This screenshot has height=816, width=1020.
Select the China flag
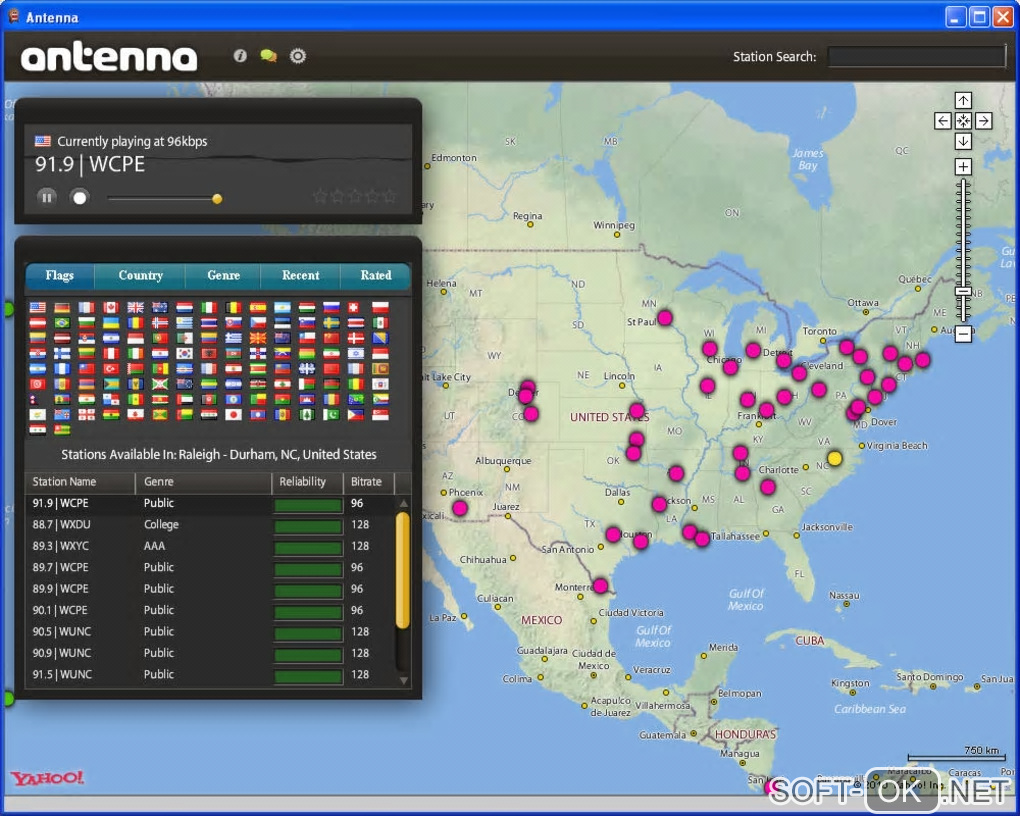tap(331, 338)
